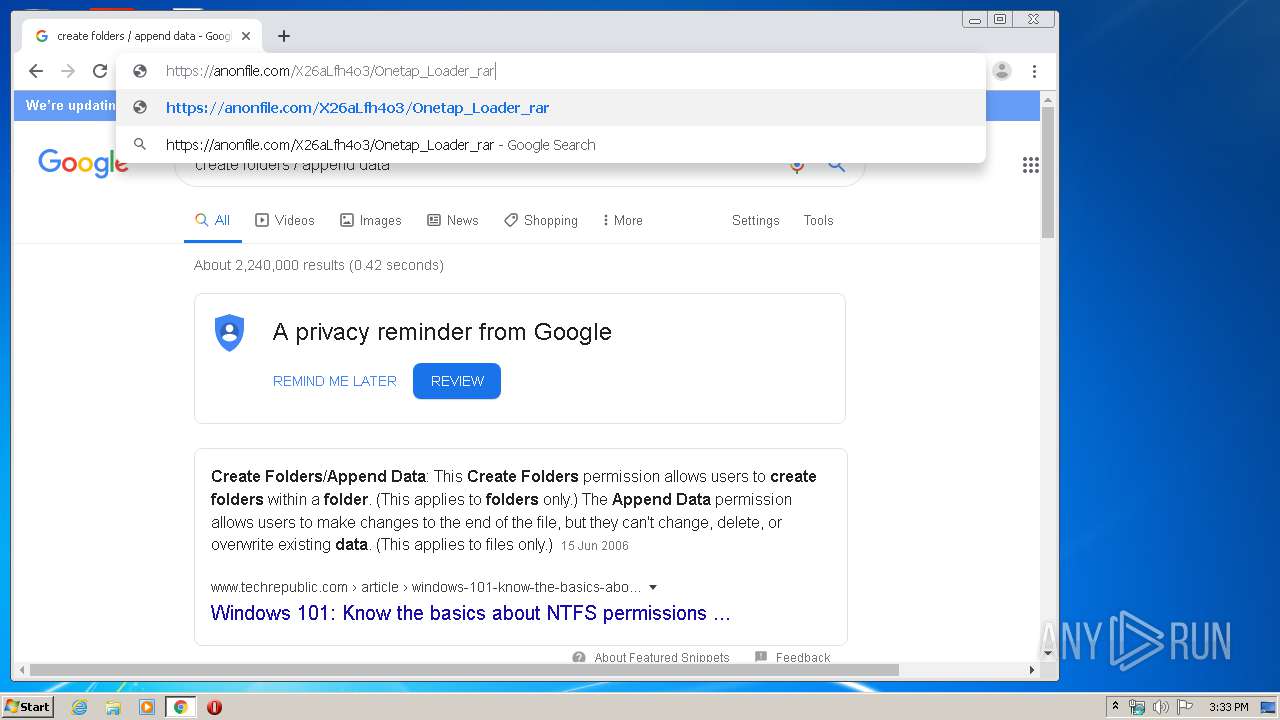This screenshot has height=720, width=1280.
Task: Switch to the Videos results tab
Action: pos(285,220)
